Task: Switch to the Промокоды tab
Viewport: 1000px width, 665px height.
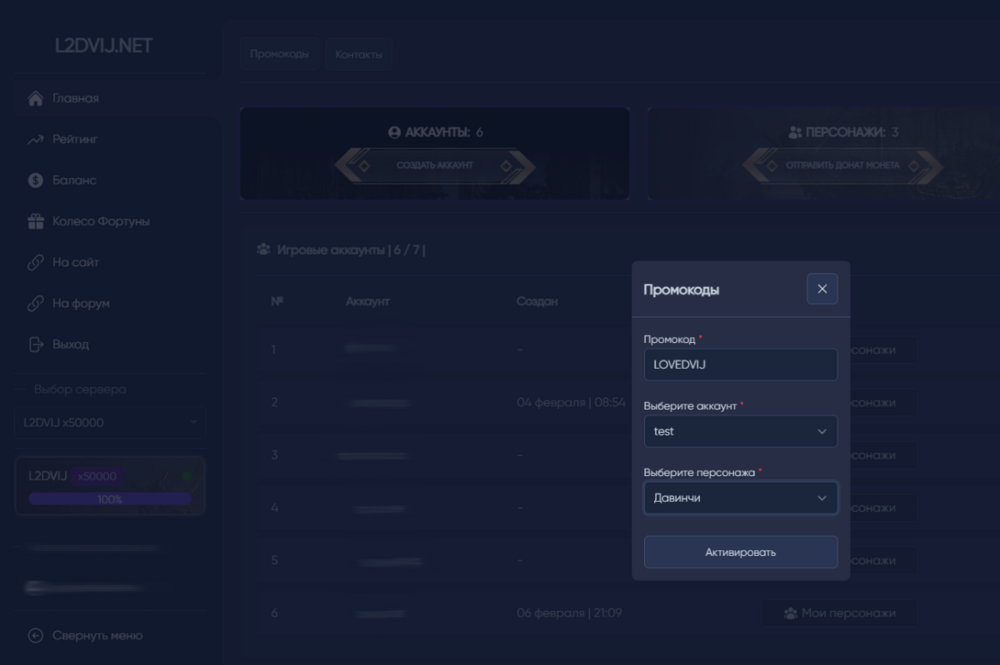Action: click(279, 54)
